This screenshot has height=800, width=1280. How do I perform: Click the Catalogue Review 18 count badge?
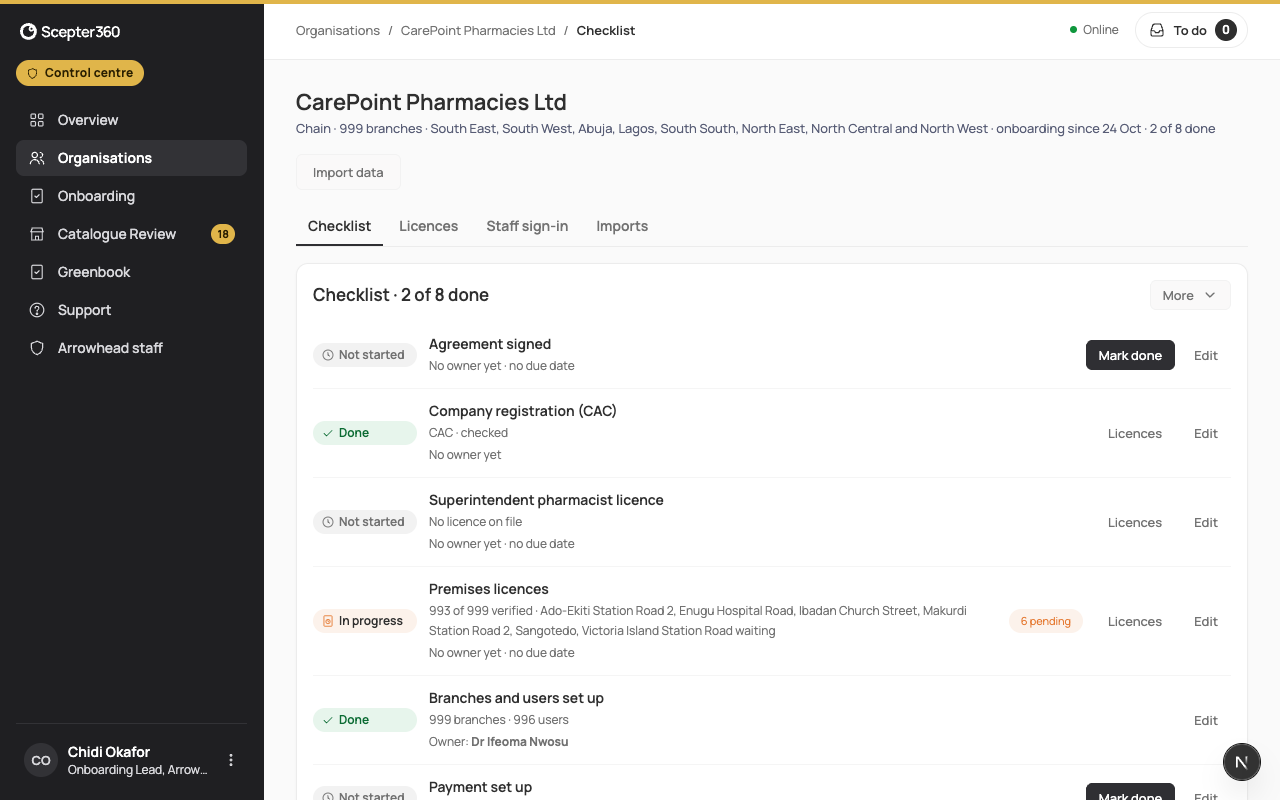(x=223, y=234)
